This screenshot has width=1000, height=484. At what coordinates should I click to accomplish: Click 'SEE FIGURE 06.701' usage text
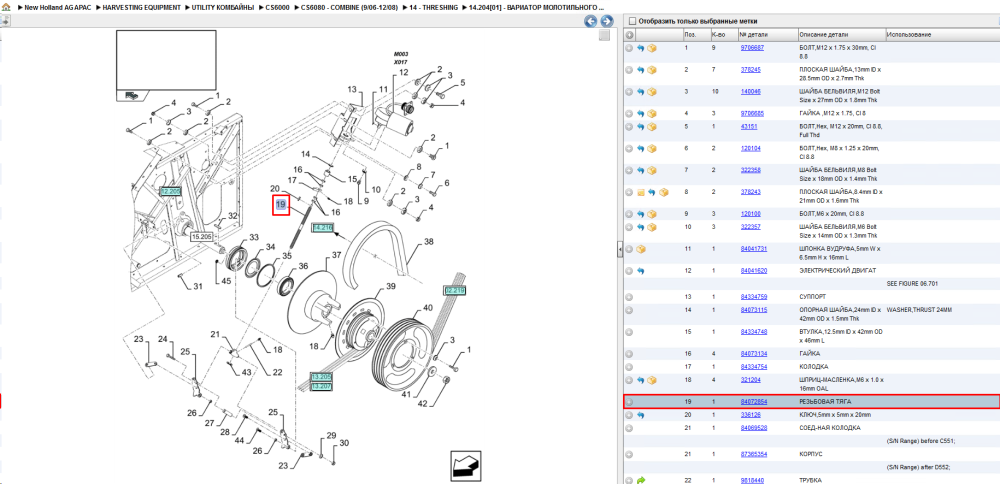coord(913,282)
